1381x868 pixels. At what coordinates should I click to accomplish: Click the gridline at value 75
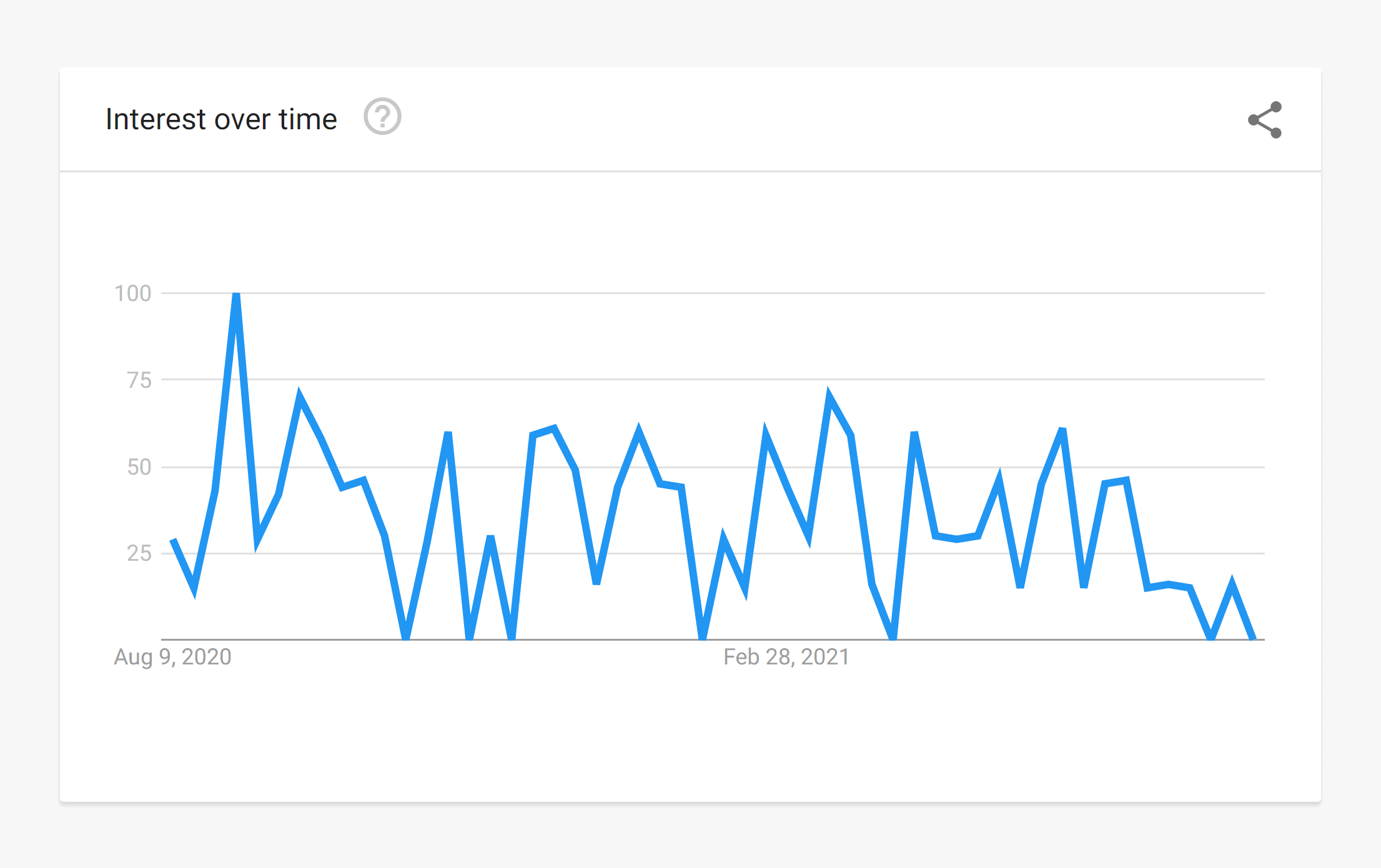coord(713,379)
